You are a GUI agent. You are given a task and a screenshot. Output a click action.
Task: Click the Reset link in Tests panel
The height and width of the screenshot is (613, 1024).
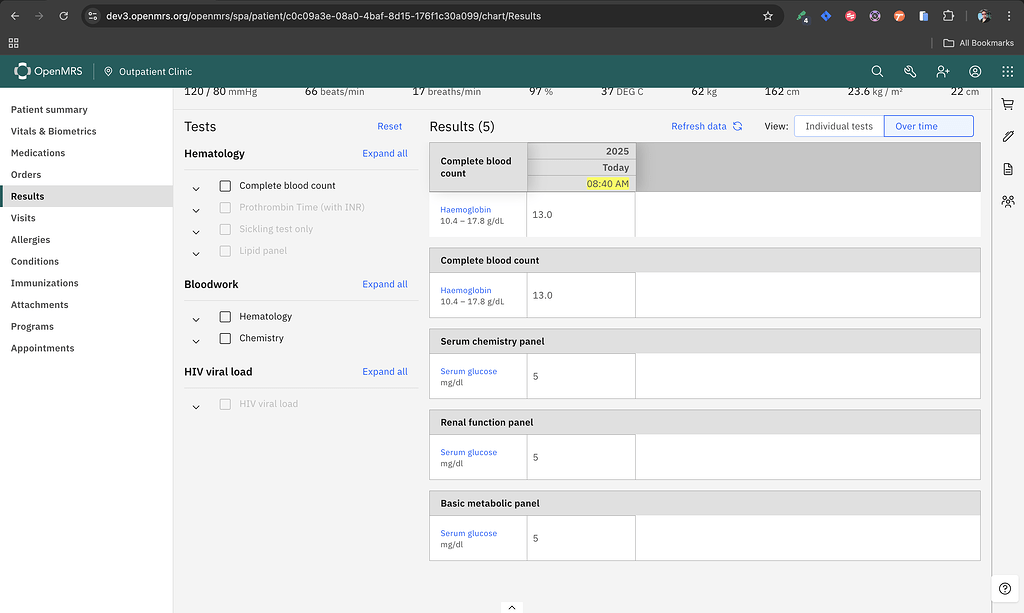(x=389, y=126)
